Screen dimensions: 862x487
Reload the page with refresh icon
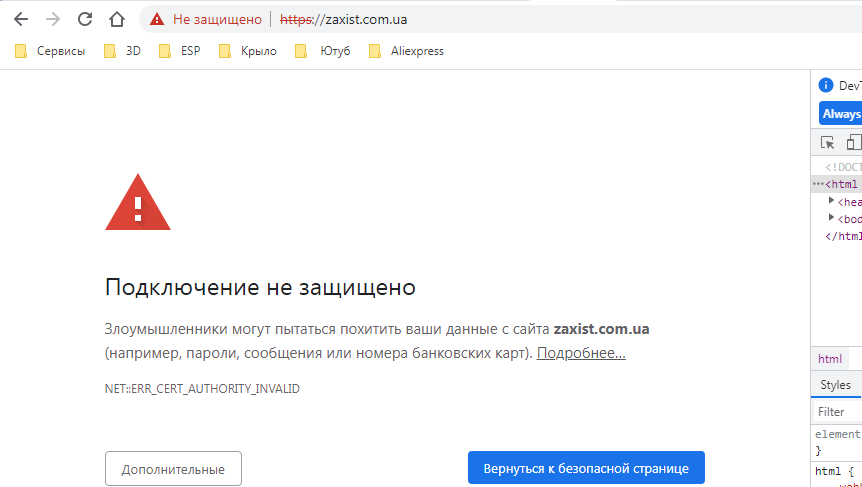(85, 19)
